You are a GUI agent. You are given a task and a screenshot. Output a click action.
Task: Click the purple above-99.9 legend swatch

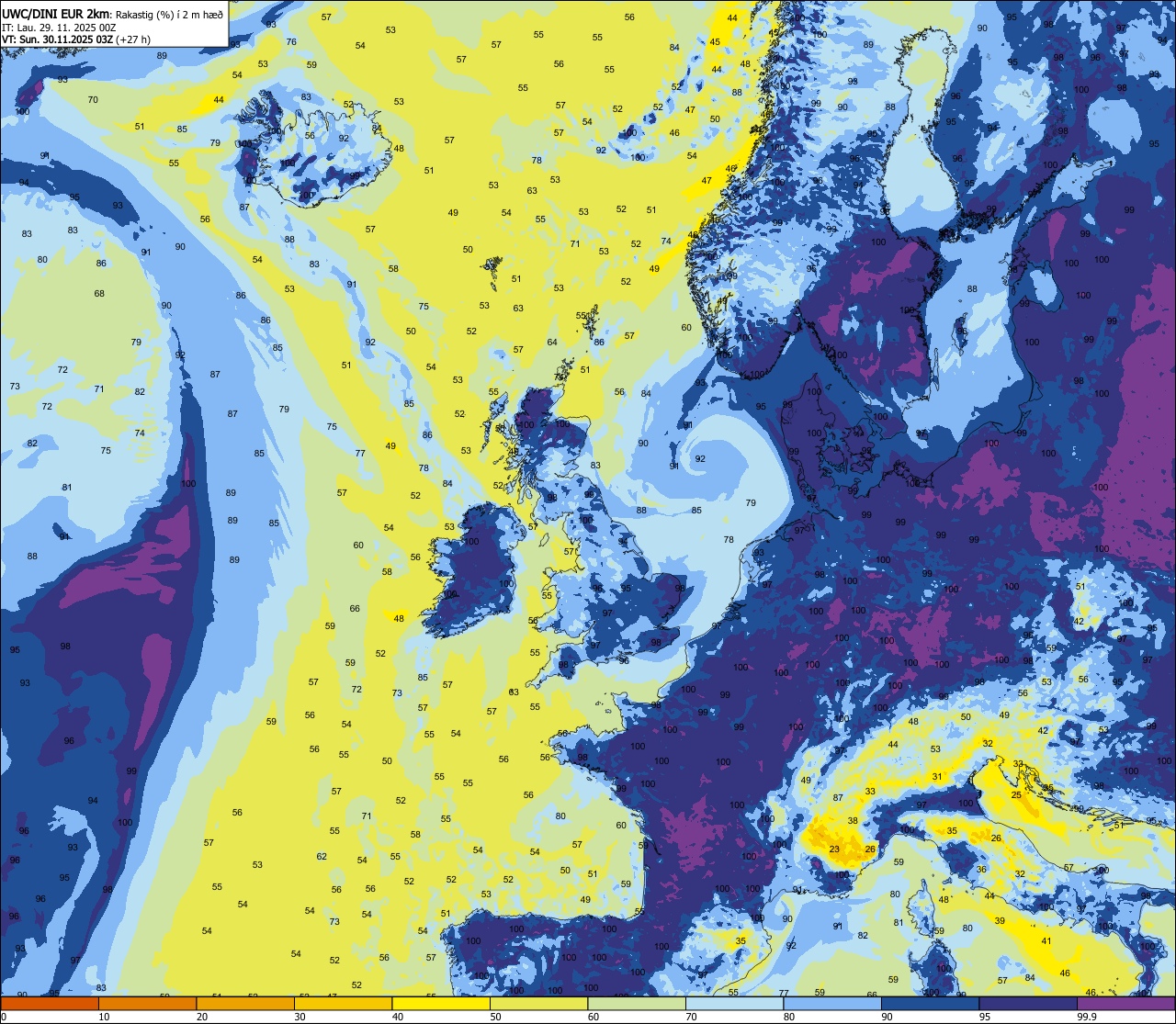point(1125,1003)
